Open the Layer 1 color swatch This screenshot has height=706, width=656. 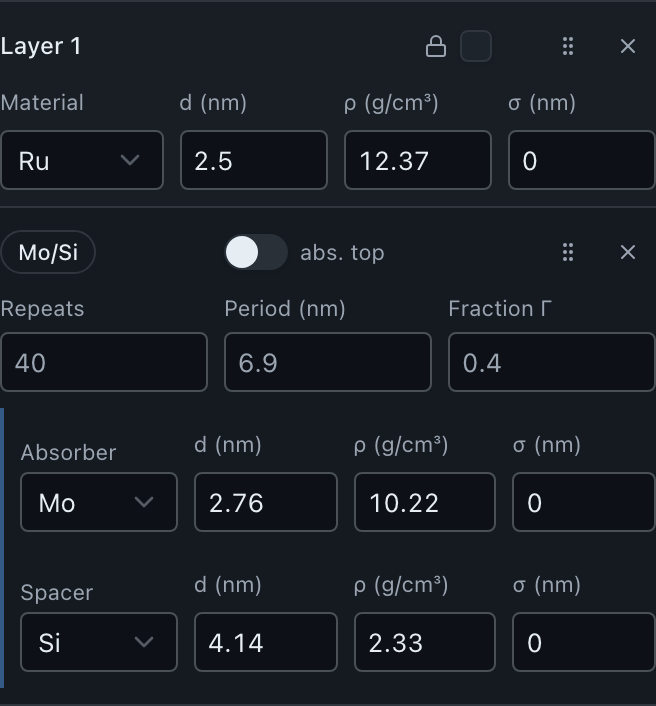475,46
